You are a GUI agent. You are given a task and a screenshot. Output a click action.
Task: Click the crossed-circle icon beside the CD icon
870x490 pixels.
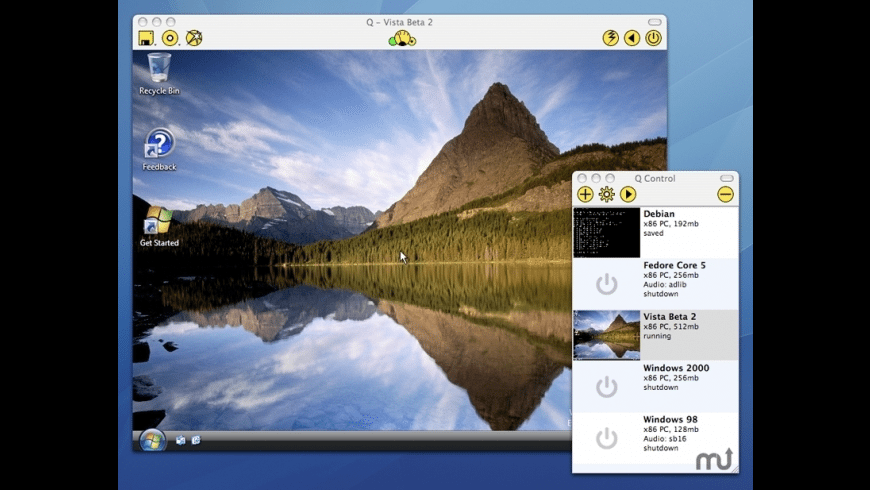194,38
